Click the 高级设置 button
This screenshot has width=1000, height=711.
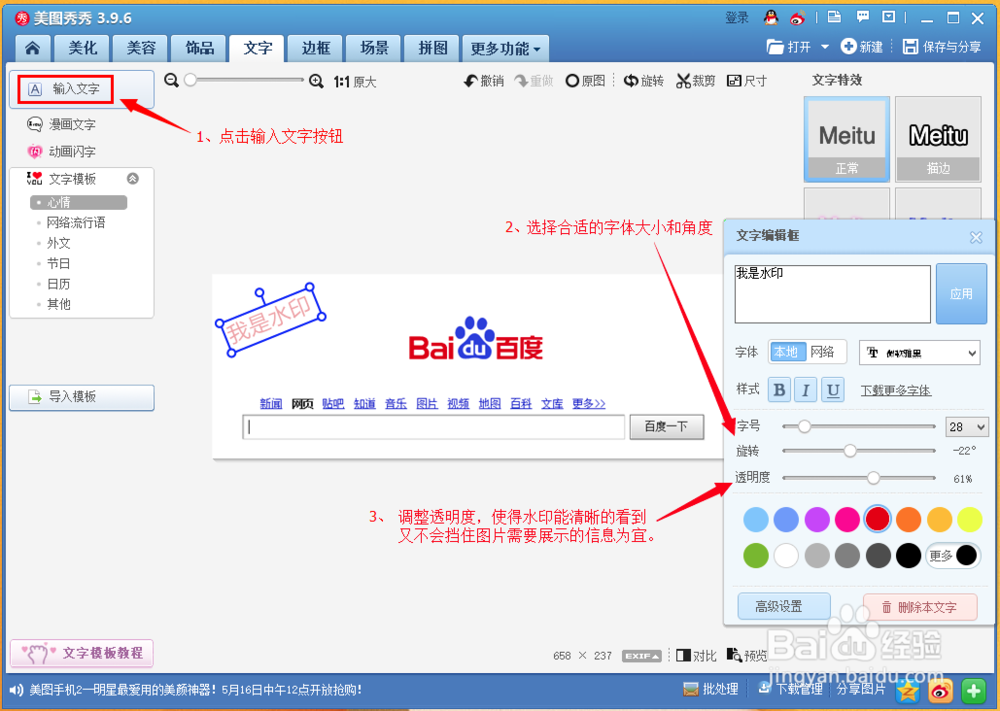pyautogui.click(x=784, y=606)
